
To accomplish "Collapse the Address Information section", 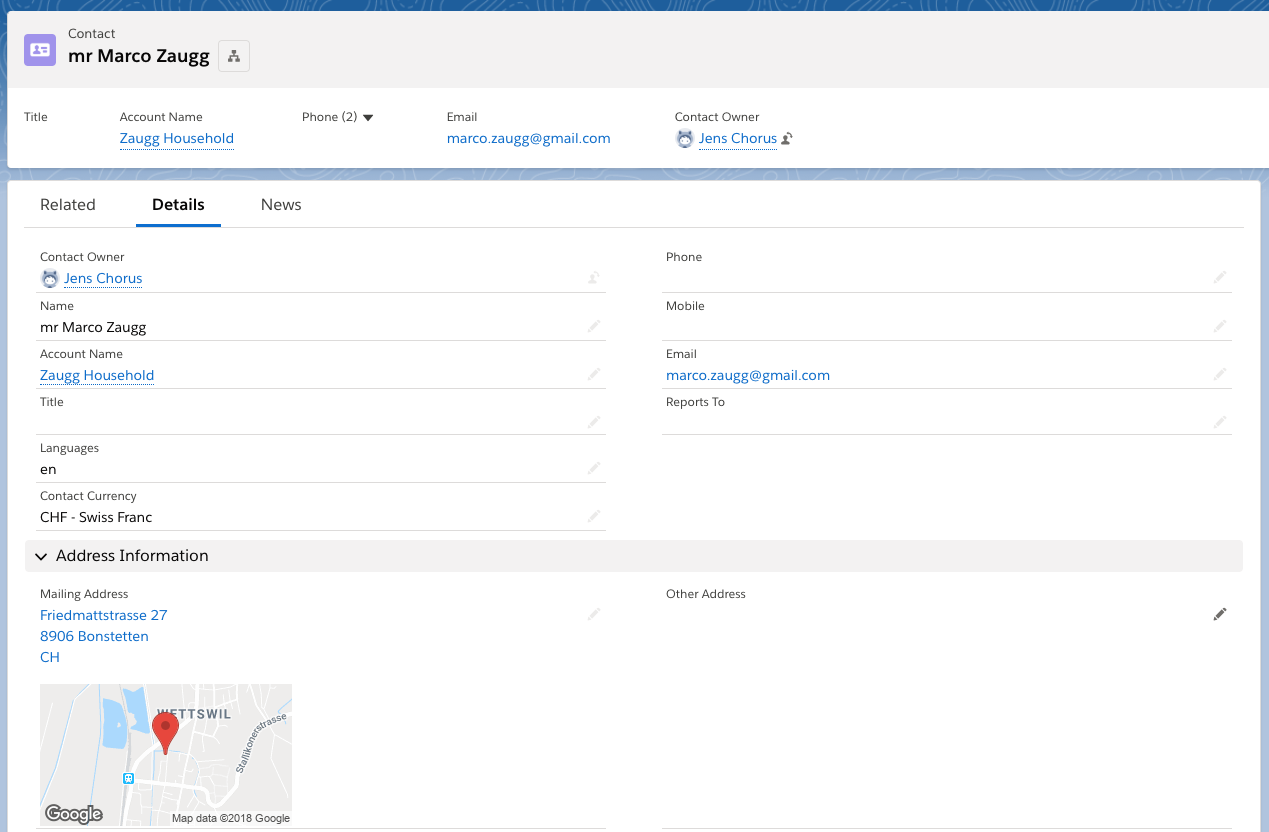I will click(x=40, y=556).
